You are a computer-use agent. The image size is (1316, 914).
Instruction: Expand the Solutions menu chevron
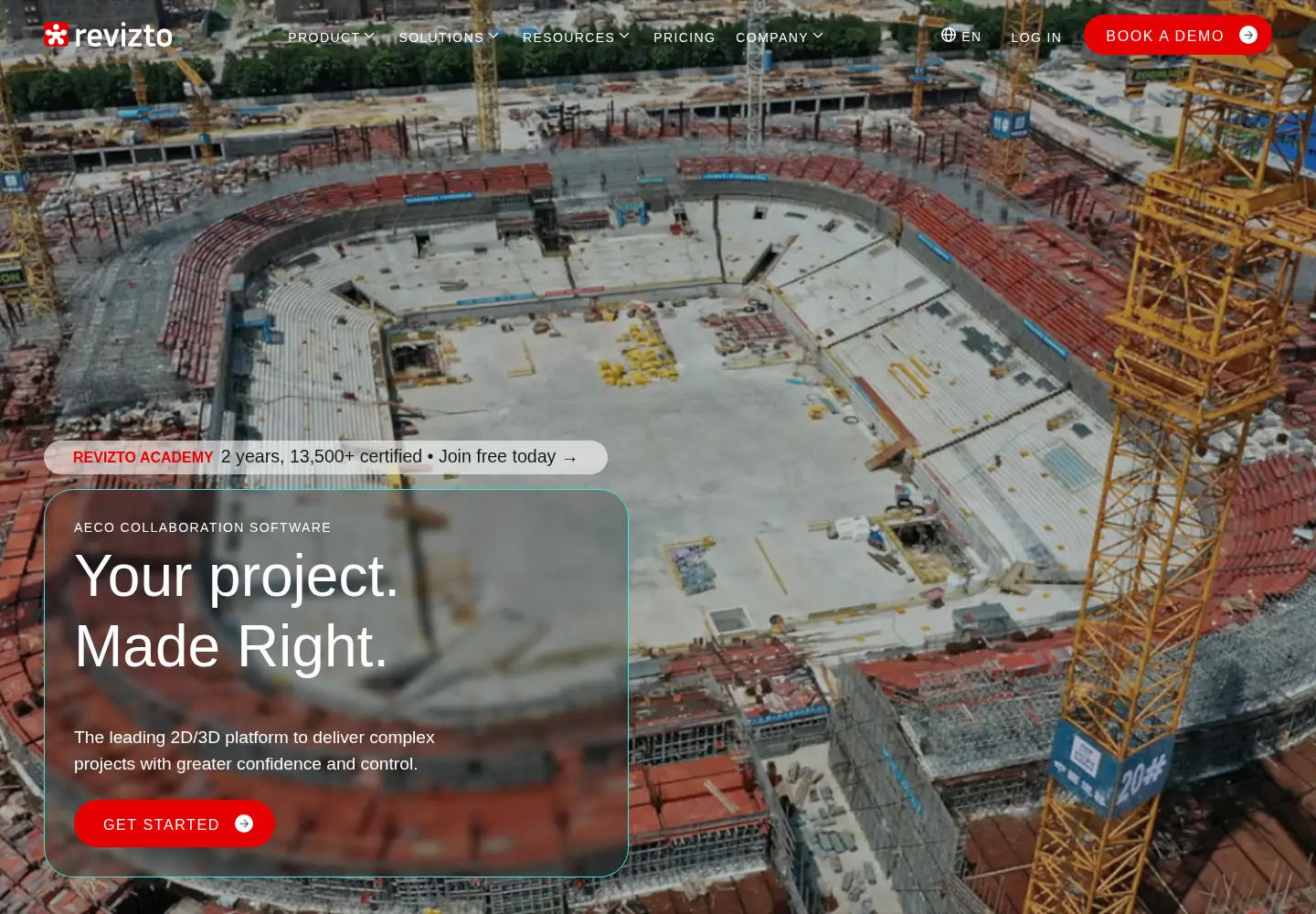[x=493, y=36]
